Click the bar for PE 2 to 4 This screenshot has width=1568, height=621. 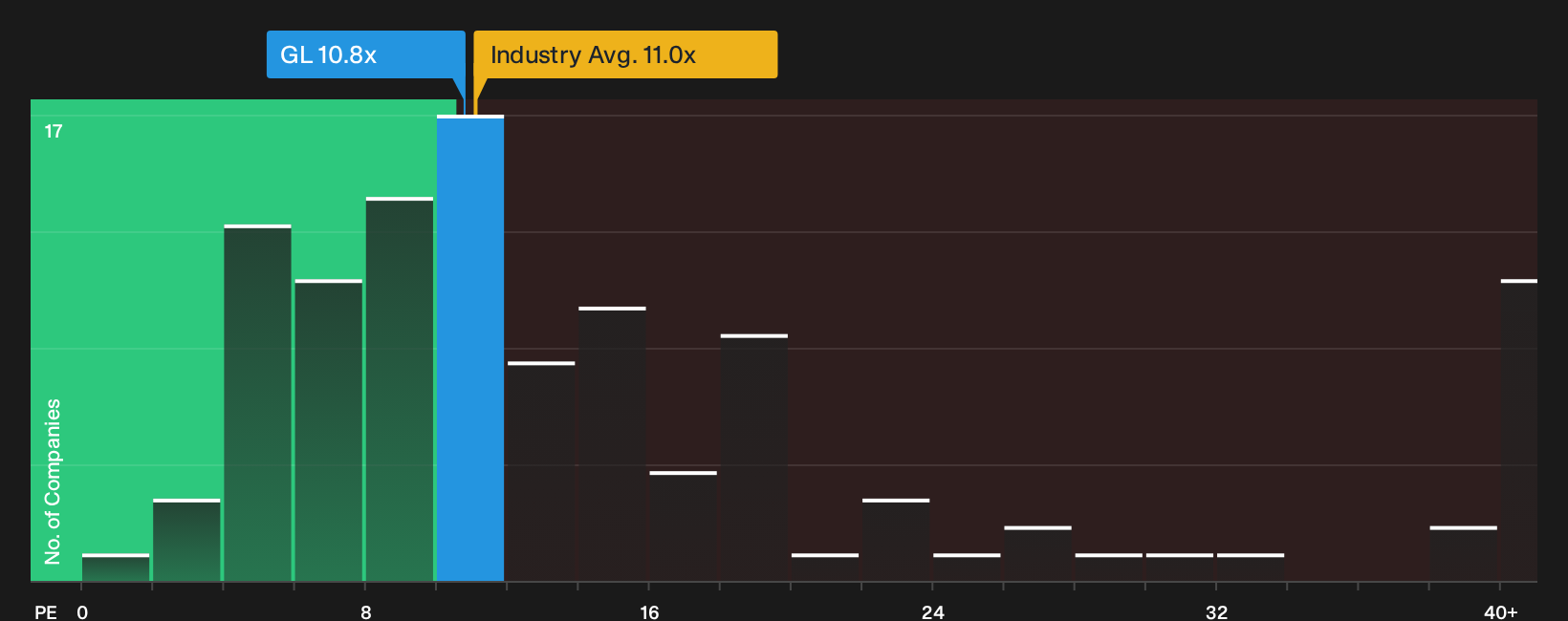tap(186, 540)
